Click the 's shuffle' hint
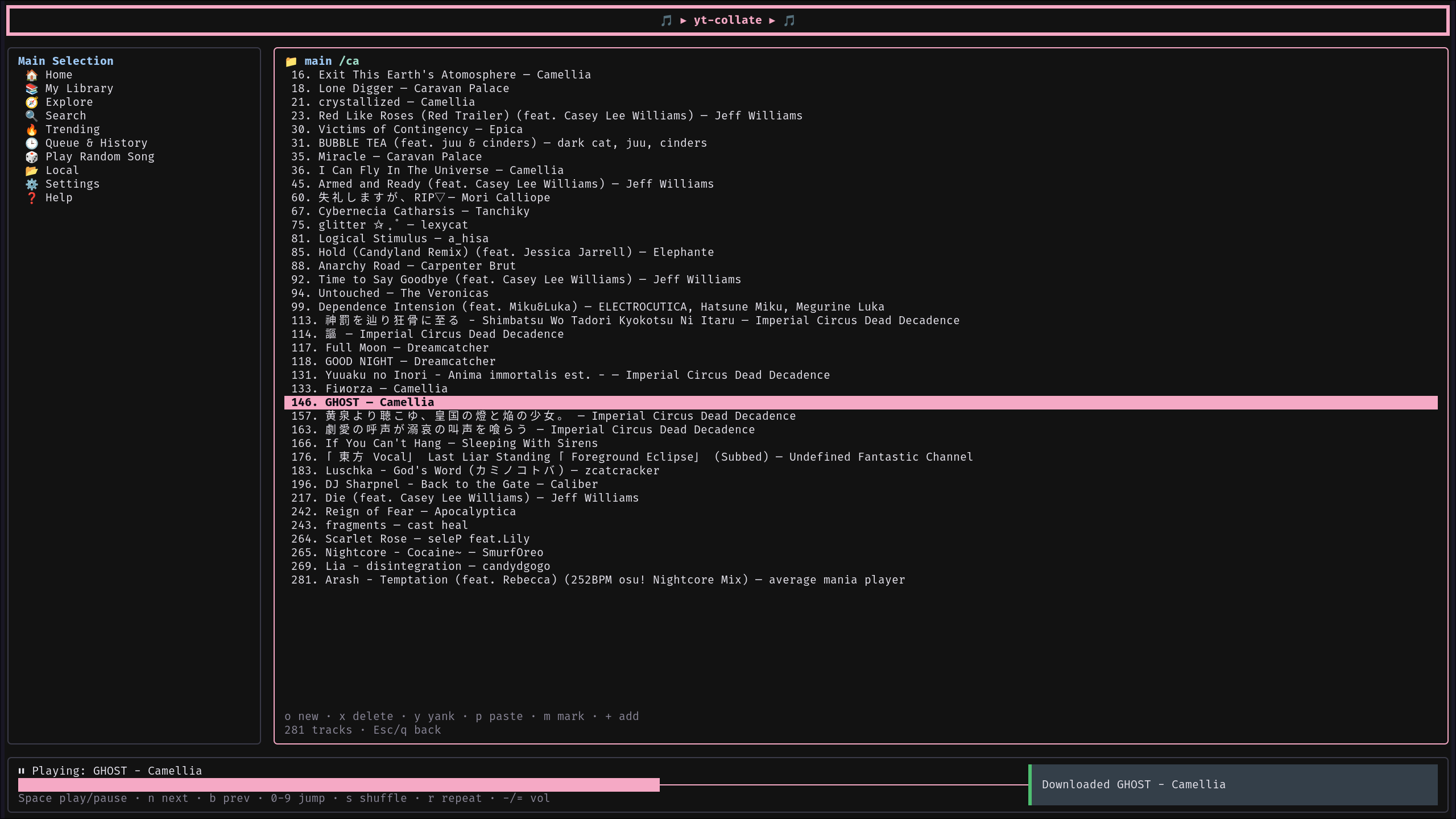Viewport: 1456px width, 819px height. pos(377,799)
